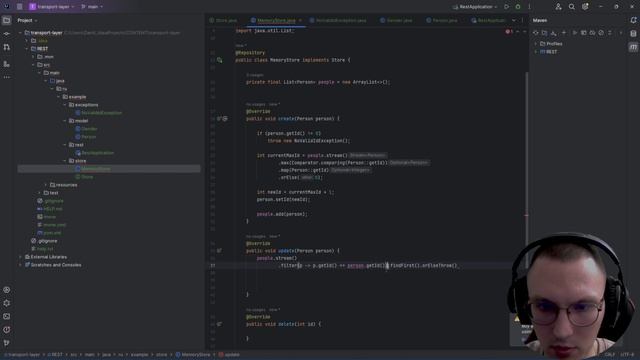Viewport: 640px width, 360px height.
Task: Debug RestApplication with the bug icon
Action: 518,7
